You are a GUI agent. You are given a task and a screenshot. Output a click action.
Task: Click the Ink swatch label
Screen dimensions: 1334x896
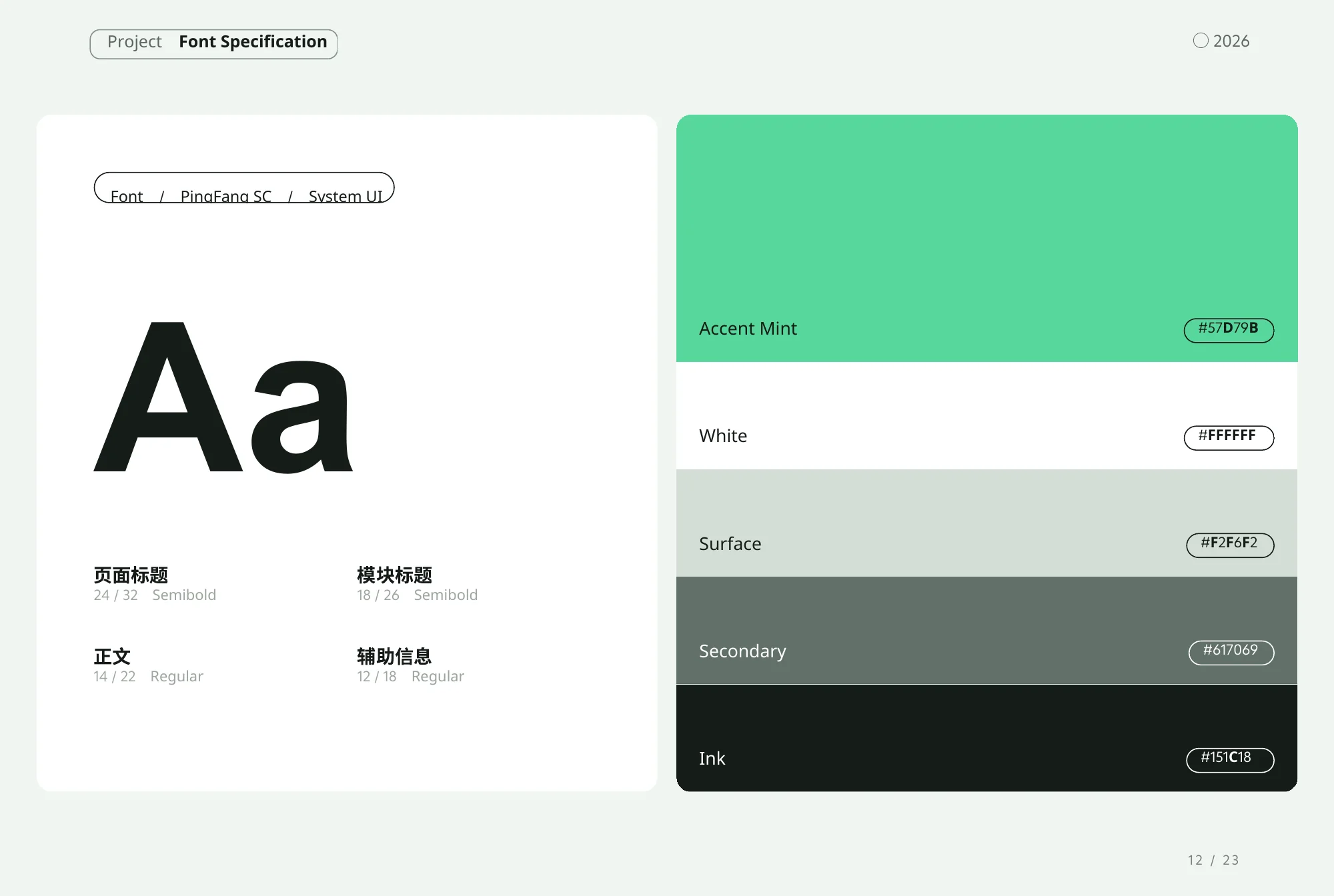(x=712, y=759)
